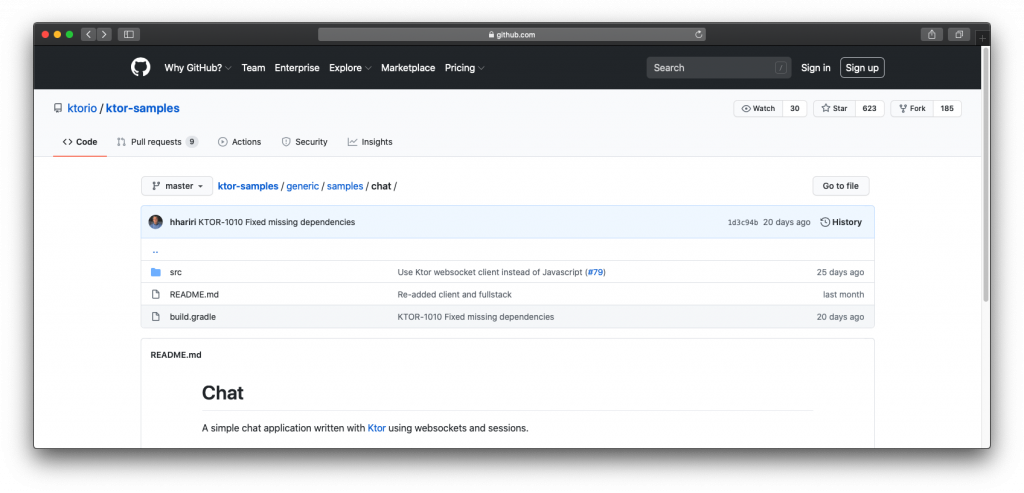This screenshot has width=1024, height=493.
Task: Switch to the Pull requests tab
Action: (157, 142)
